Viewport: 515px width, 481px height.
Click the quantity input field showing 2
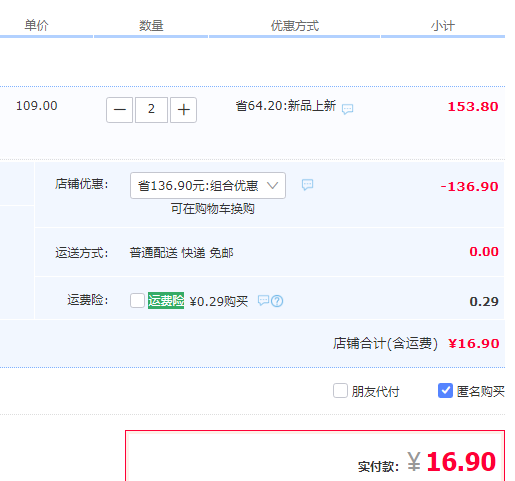point(151,110)
